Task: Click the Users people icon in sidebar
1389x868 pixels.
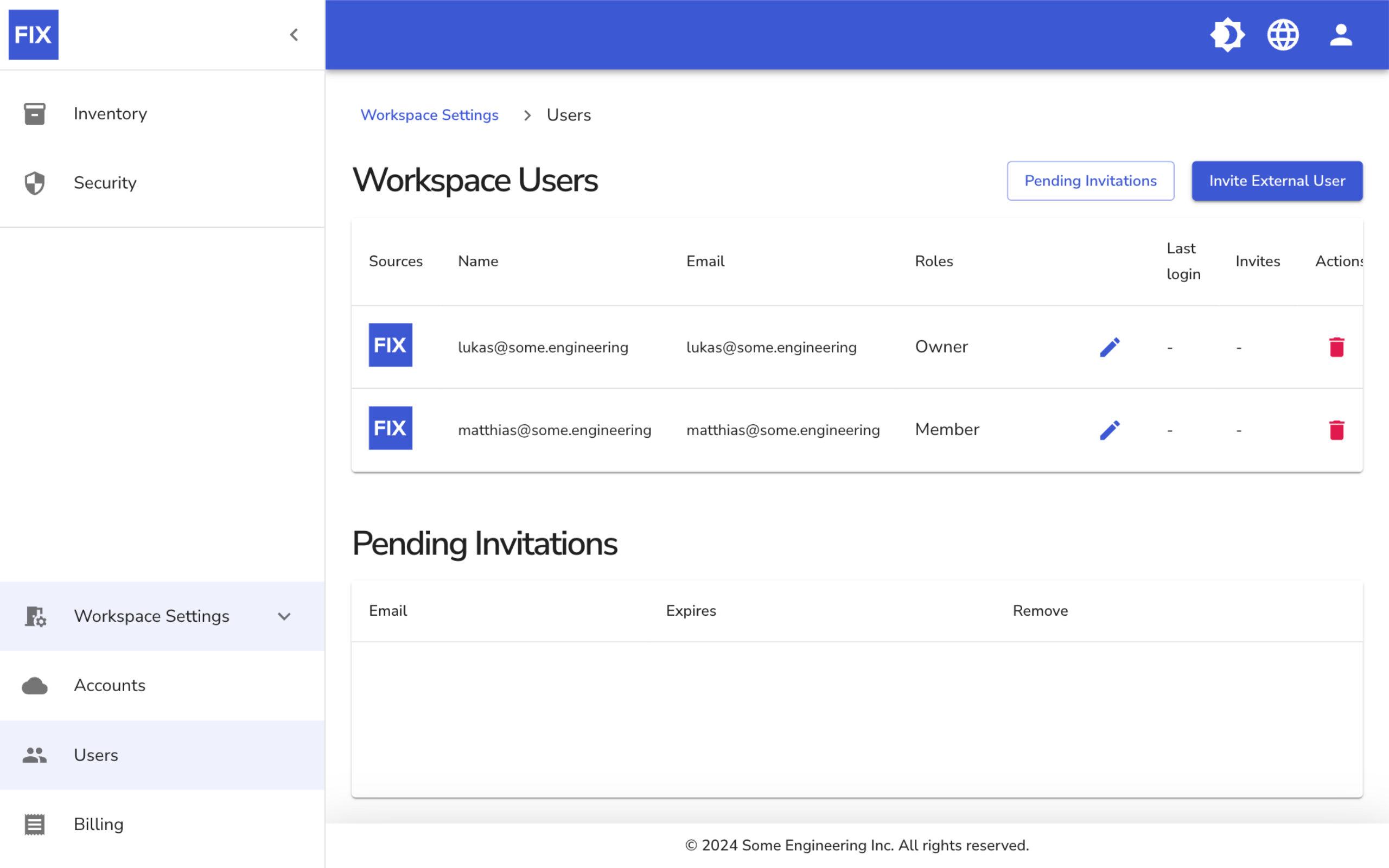Action: [34, 755]
